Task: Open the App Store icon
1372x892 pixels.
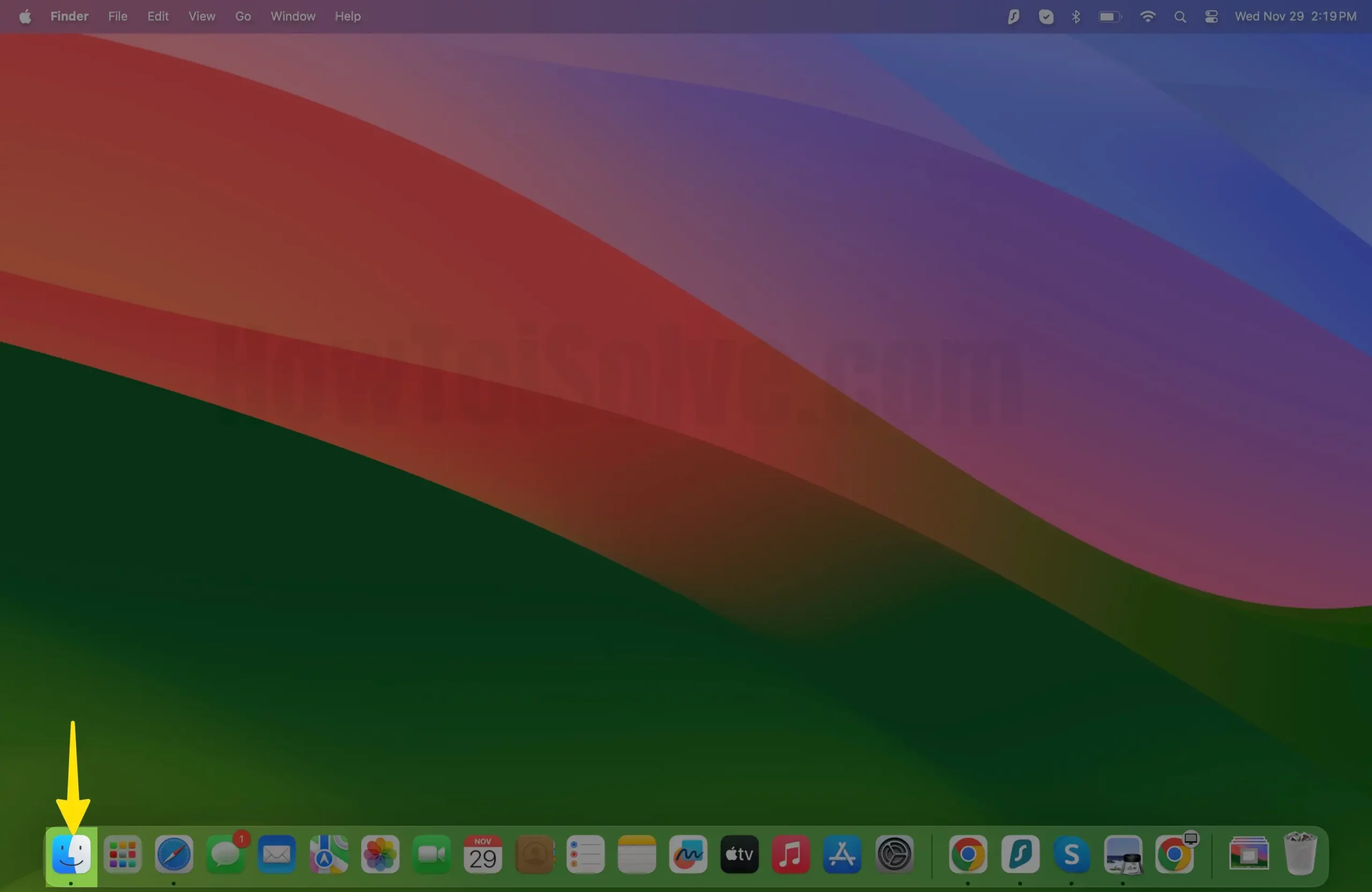Action: 841,853
